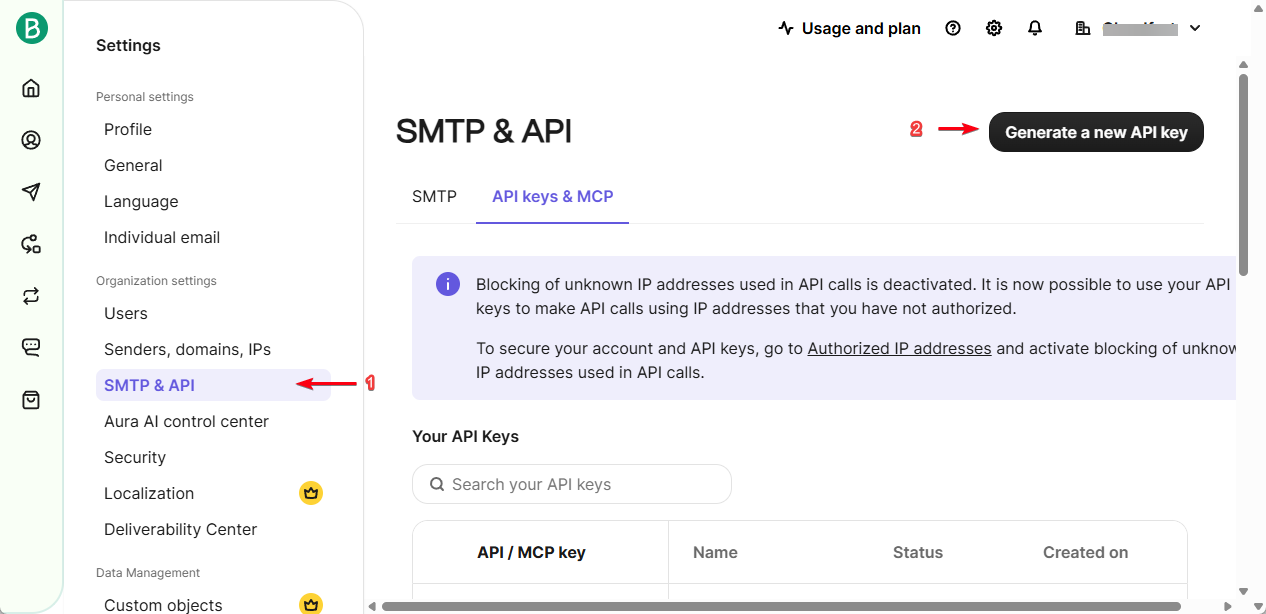Select SMTP & API in sidebar
1266x614 pixels.
click(x=213, y=385)
